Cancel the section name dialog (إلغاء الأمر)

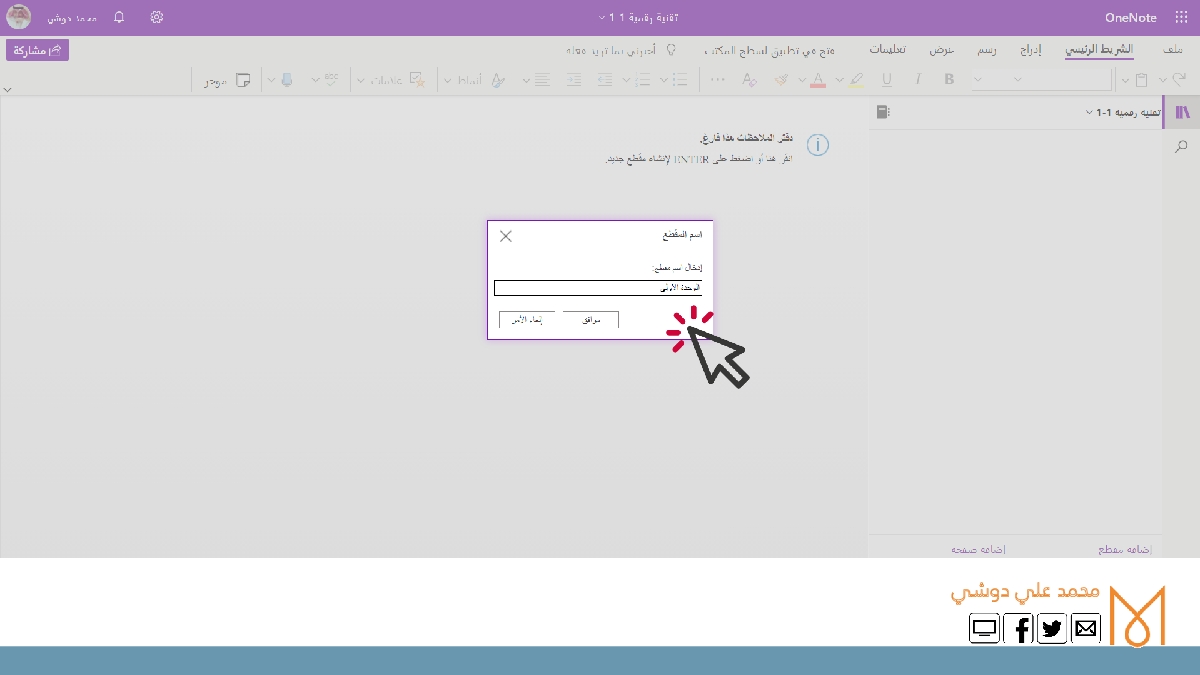tap(527, 320)
